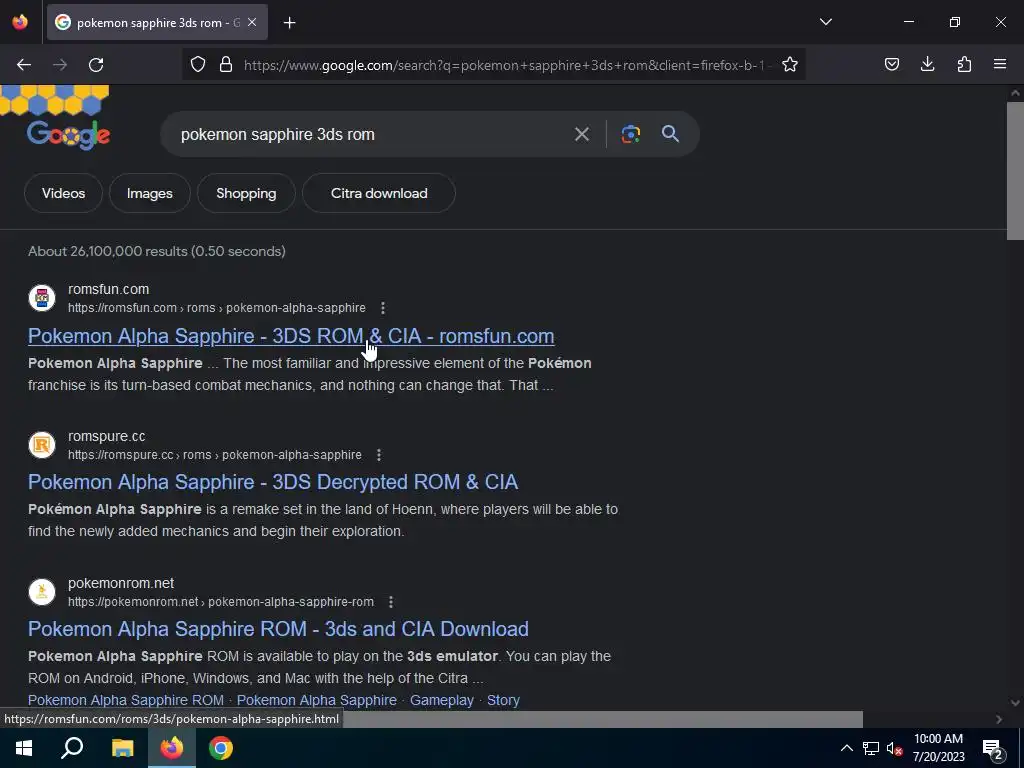Reload the current Google search page
Viewport: 1024px width, 768px height.
[96, 65]
